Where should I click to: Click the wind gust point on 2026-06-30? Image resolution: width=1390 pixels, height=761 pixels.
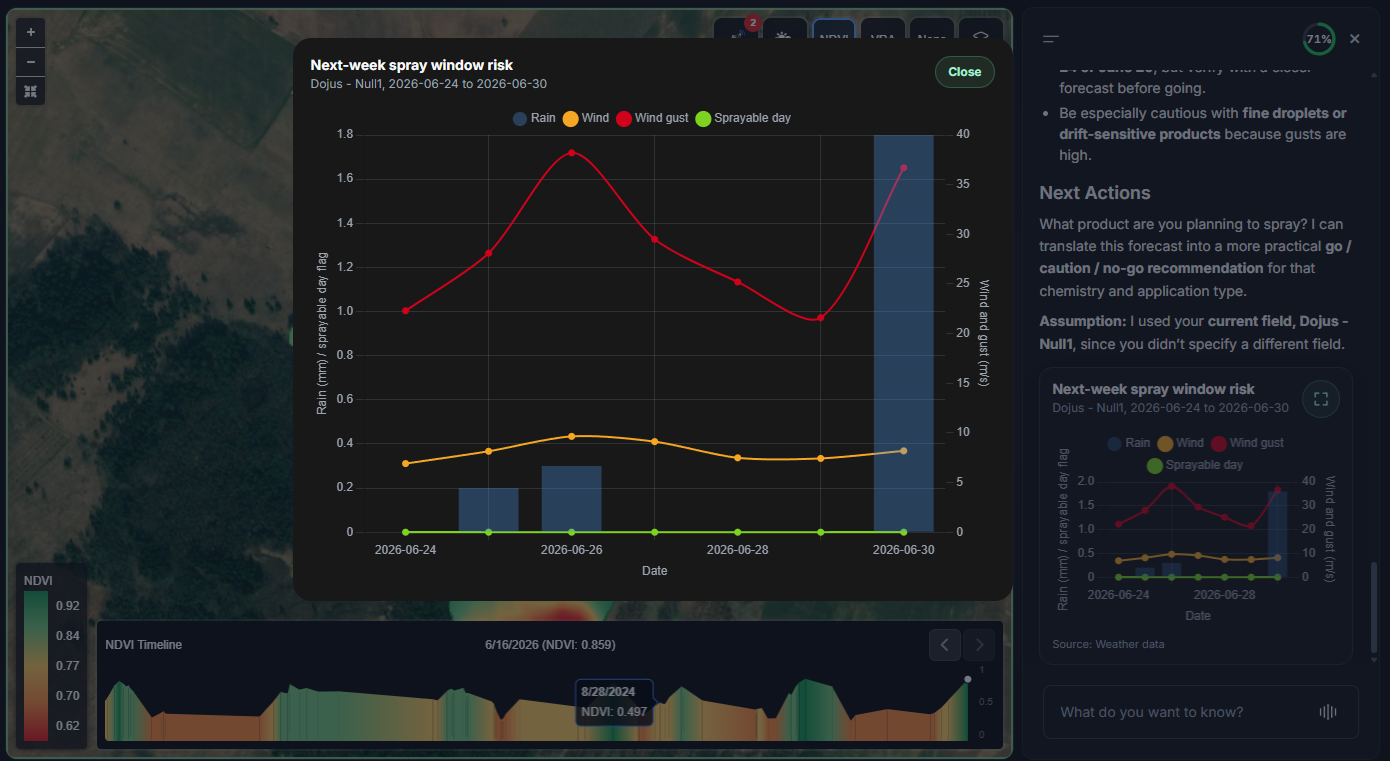tap(904, 168)
